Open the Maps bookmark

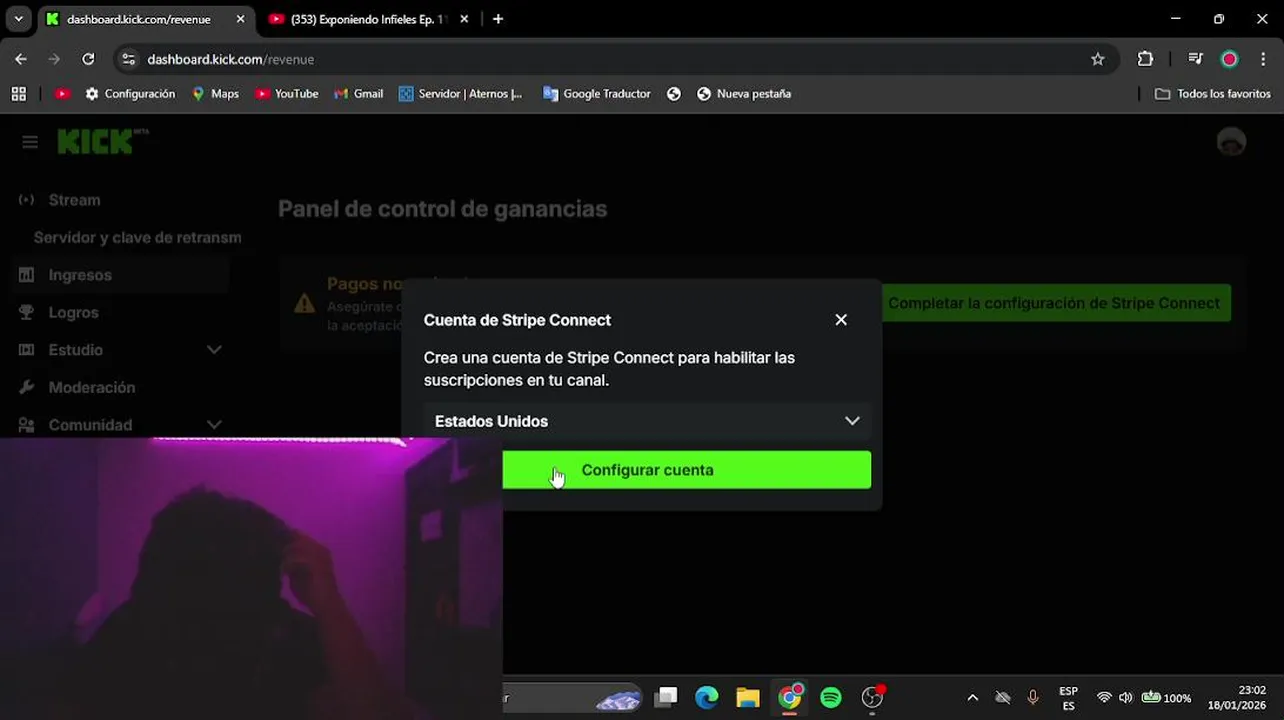(215, 94)
